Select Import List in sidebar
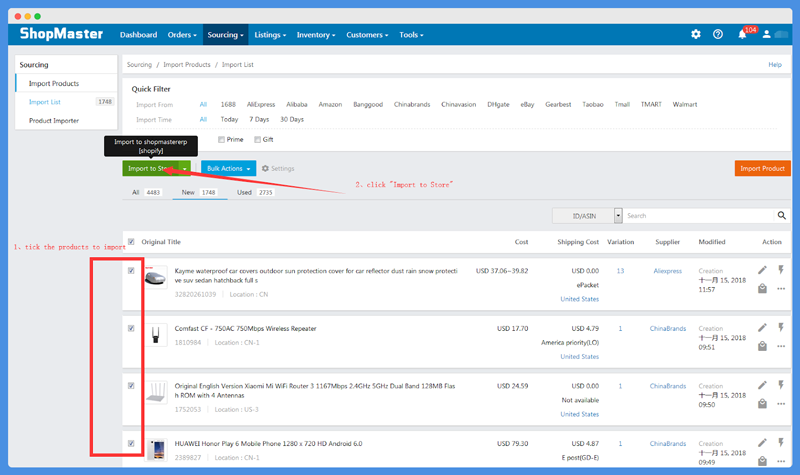This screenshot has width=800, height=475. point(44,102)
